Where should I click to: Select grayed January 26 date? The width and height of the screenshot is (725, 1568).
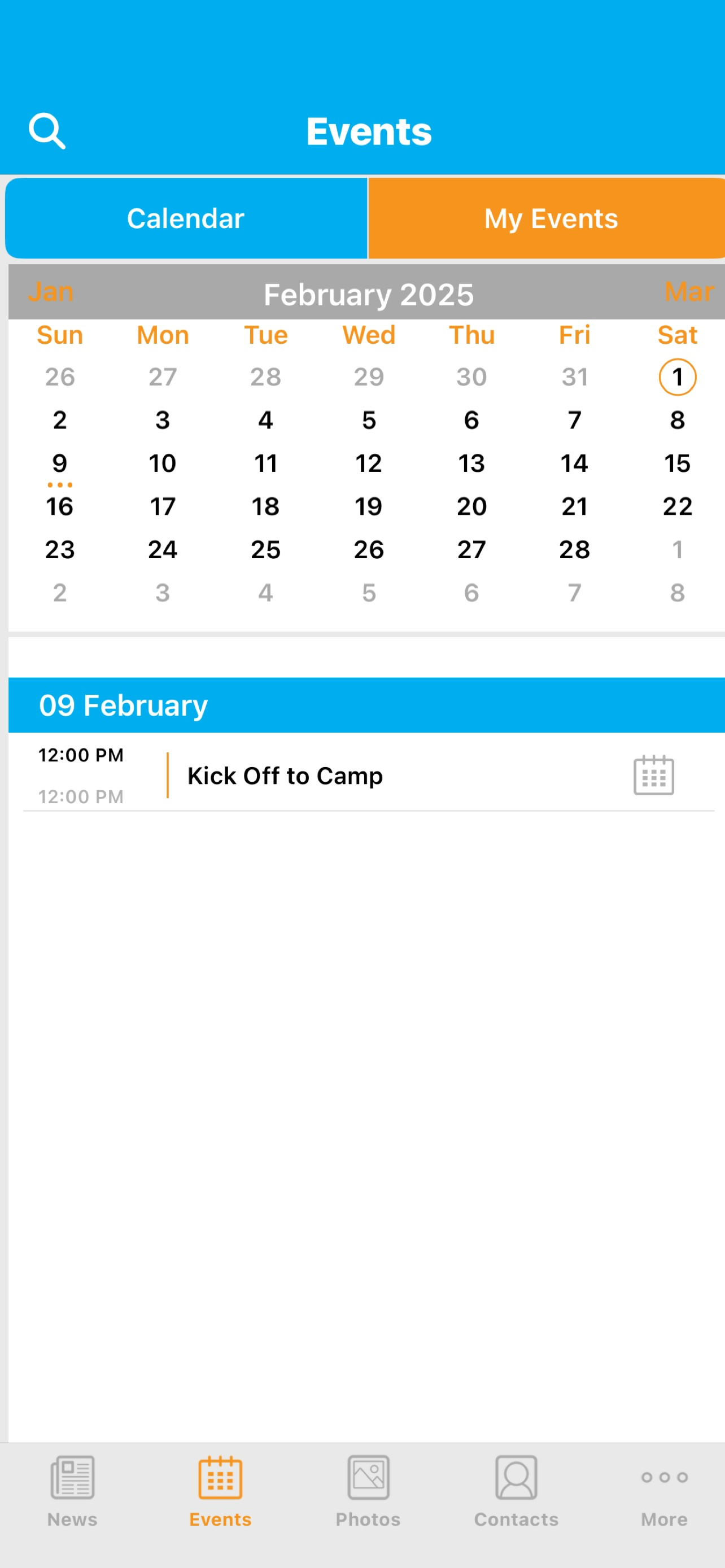[x=60, y=377]
